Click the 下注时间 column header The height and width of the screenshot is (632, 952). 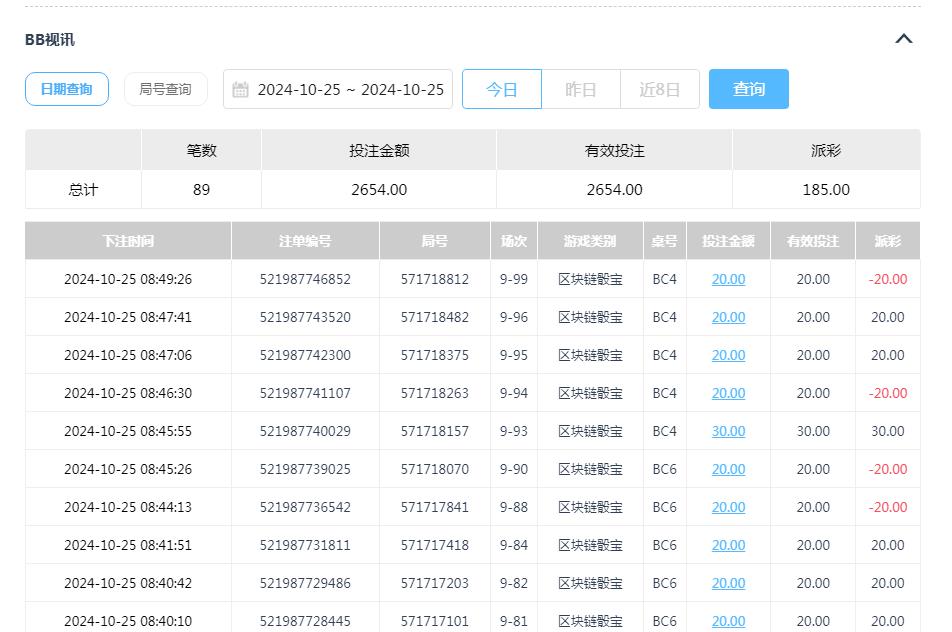tap(127, 240)
